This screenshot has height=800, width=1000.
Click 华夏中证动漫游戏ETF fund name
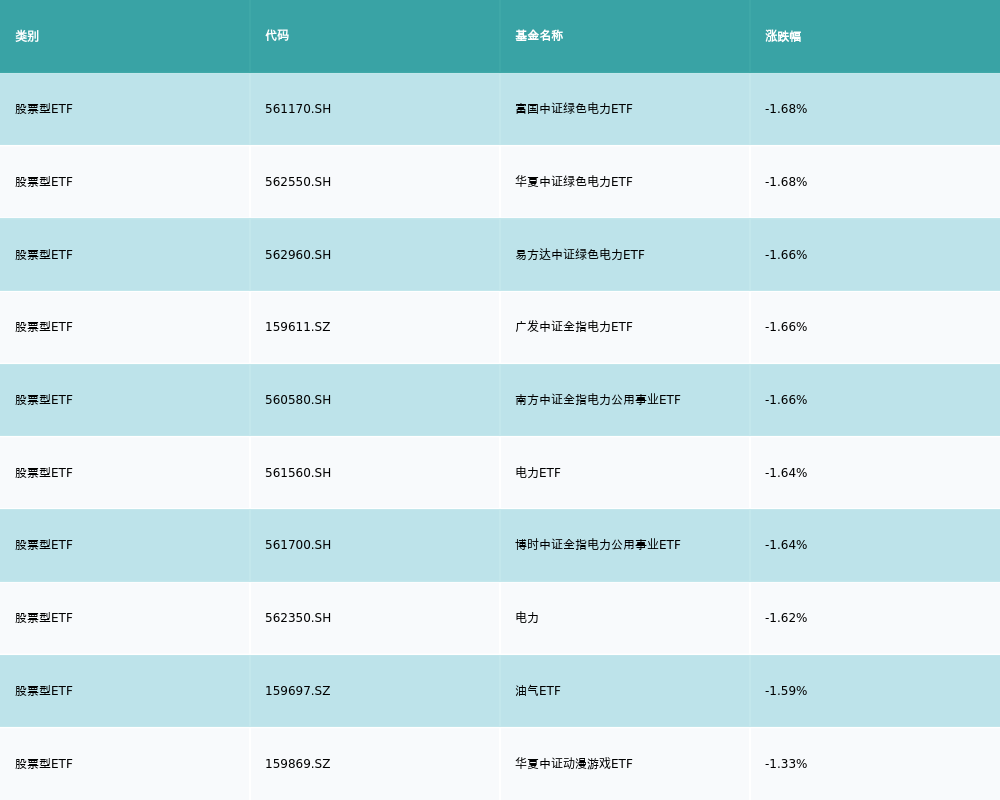(x=573, y=764)
